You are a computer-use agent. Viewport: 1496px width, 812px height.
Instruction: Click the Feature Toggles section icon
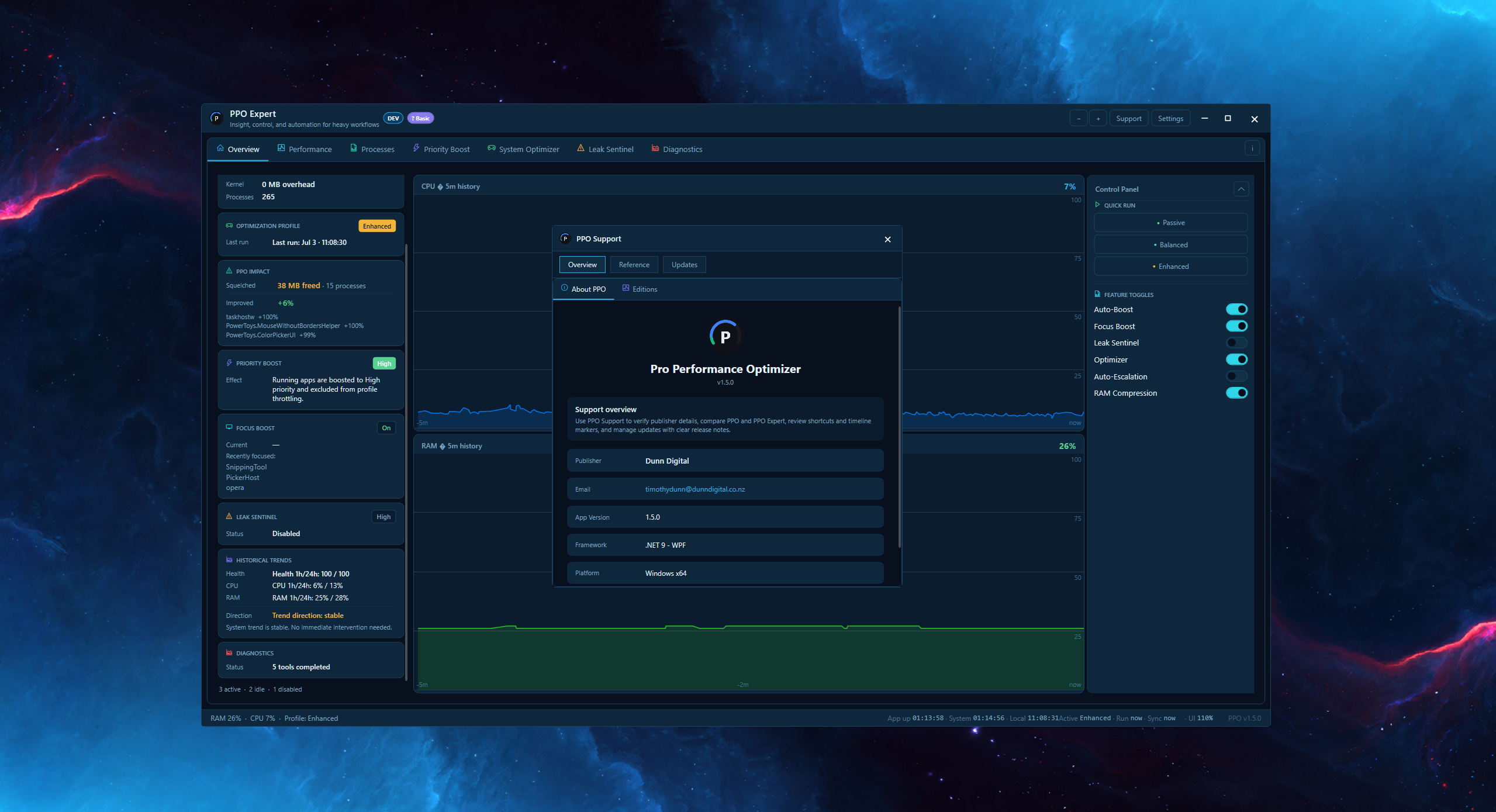1097,294
